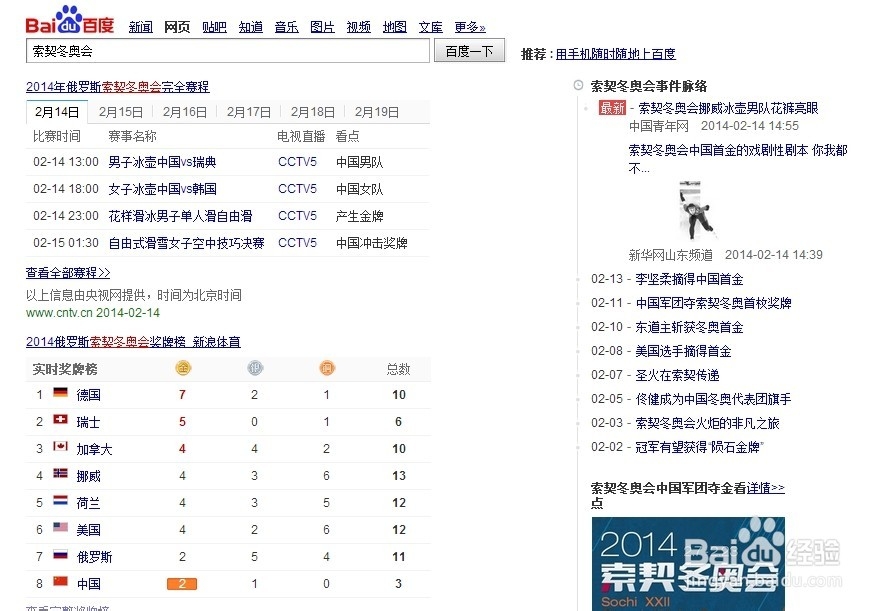Click the 俄罗斯 country name in medal table

pyautogui.click(x=94, y=557)
